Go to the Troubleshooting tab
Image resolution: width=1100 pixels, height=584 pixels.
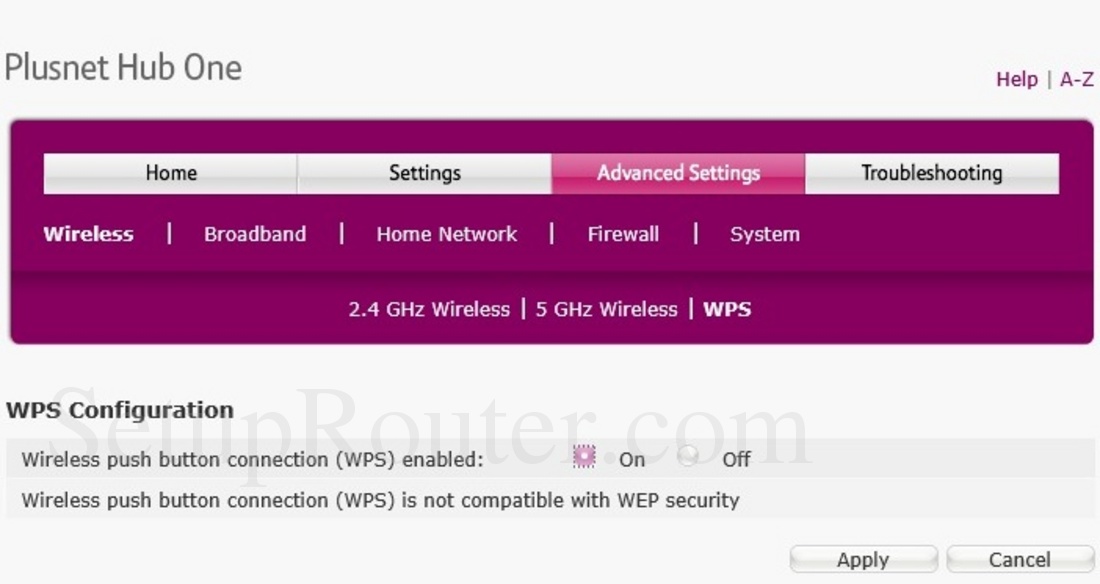930,172
